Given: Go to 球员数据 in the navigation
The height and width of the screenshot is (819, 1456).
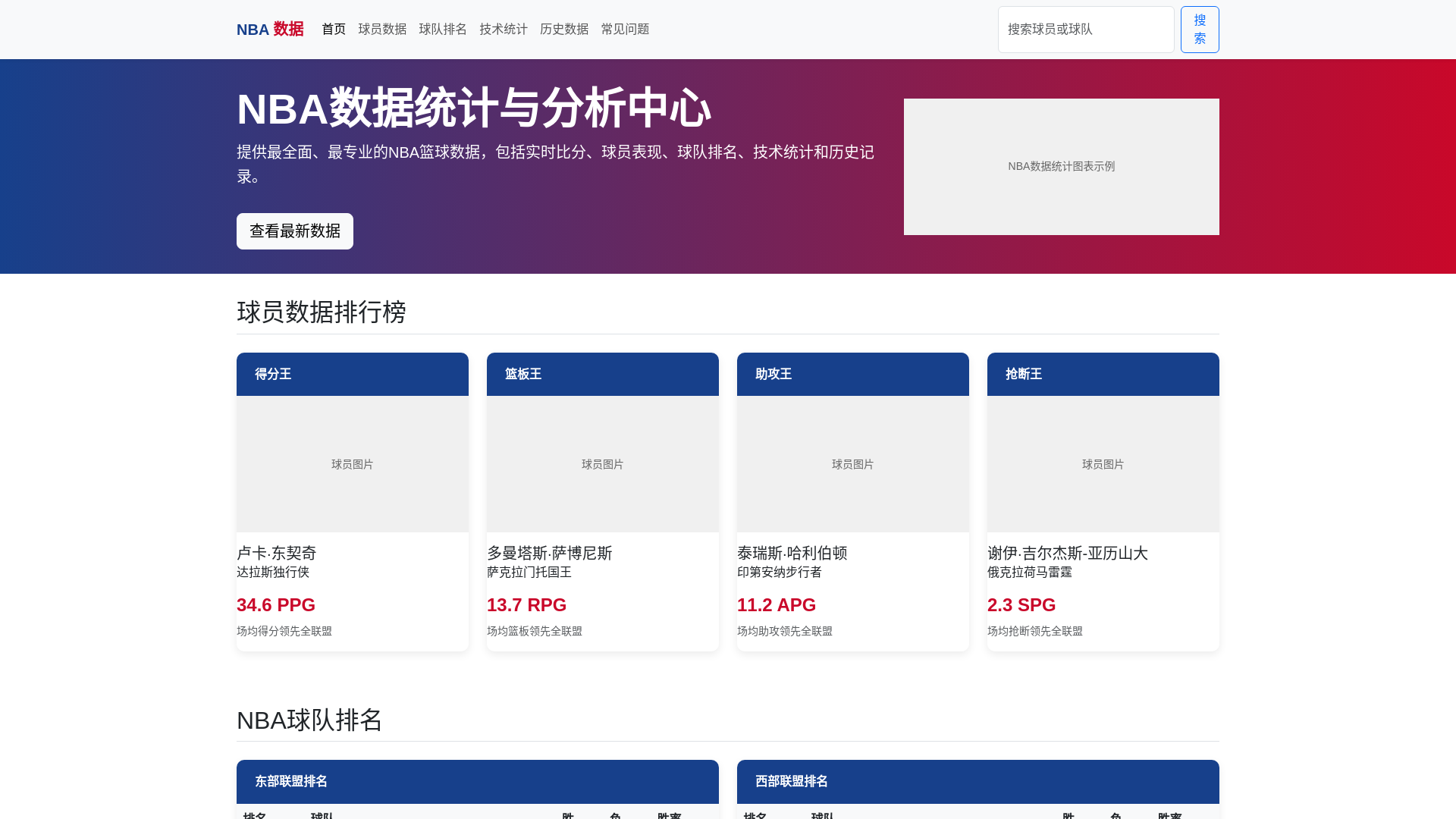Looking at the screenshot, I should point(382,30).
